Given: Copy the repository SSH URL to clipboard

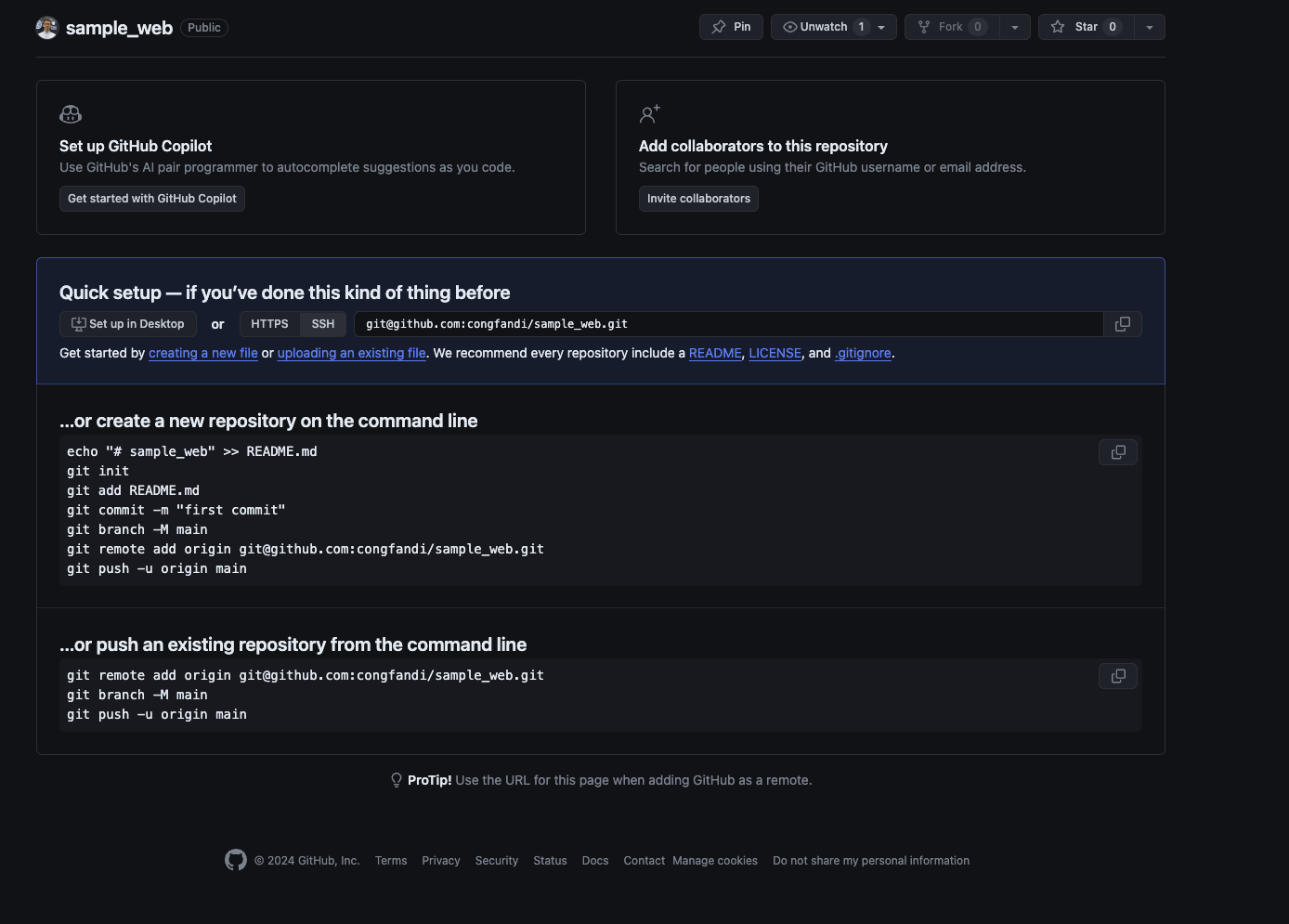Looking at the screenshot, I should [x=1122, y=324].
